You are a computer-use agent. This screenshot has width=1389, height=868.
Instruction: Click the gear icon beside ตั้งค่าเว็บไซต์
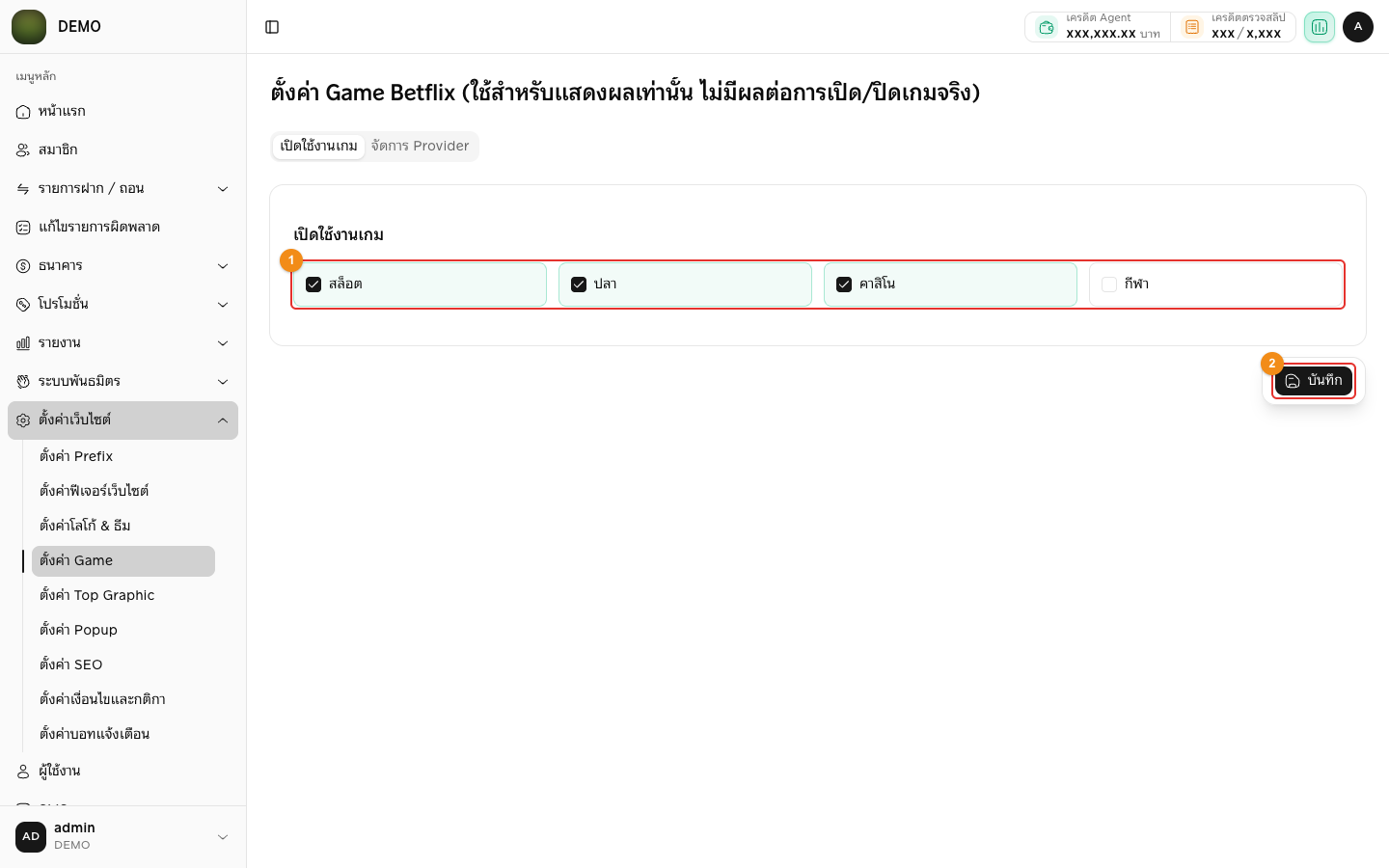[23, 420]
